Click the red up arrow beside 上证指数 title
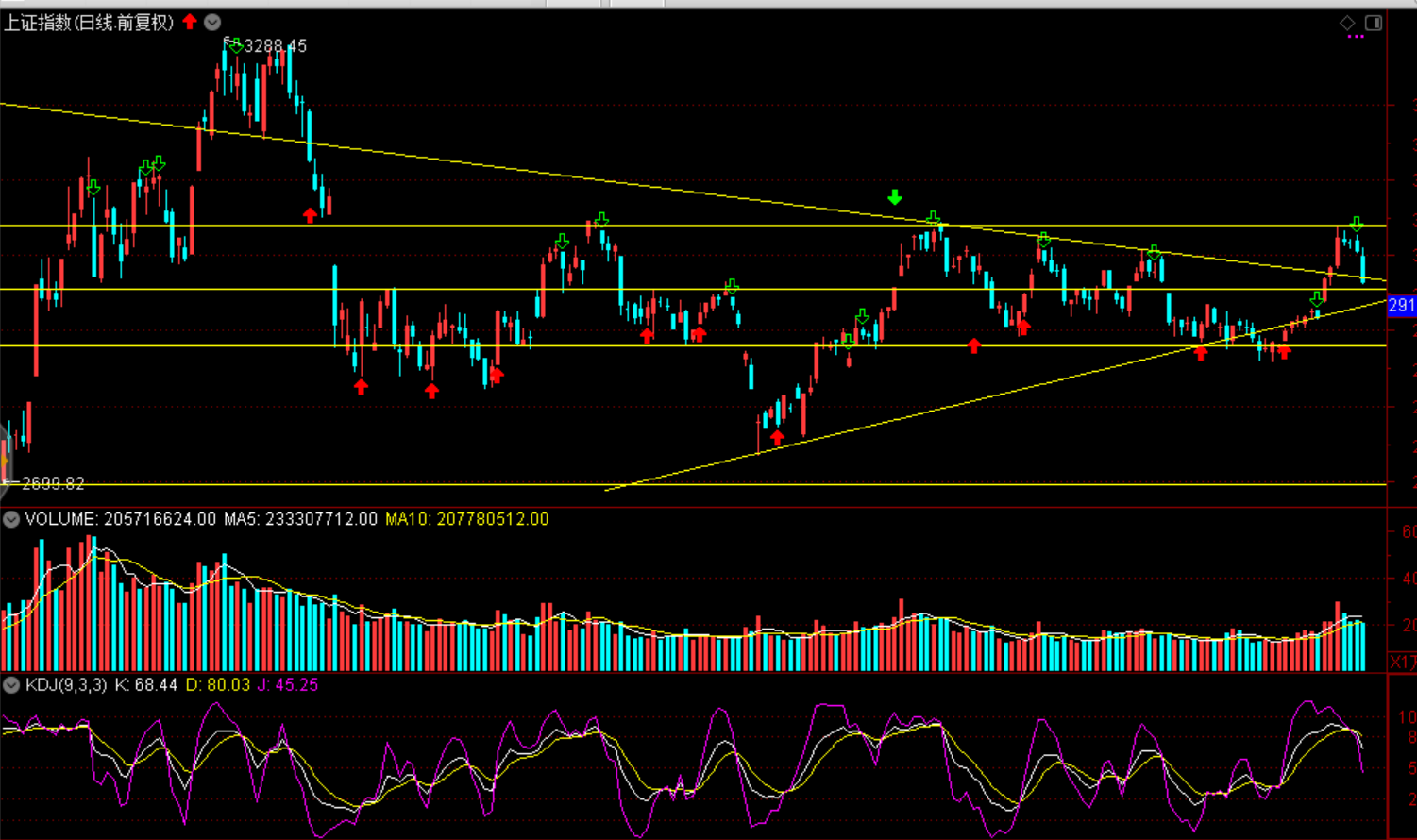 pos(190,22)
